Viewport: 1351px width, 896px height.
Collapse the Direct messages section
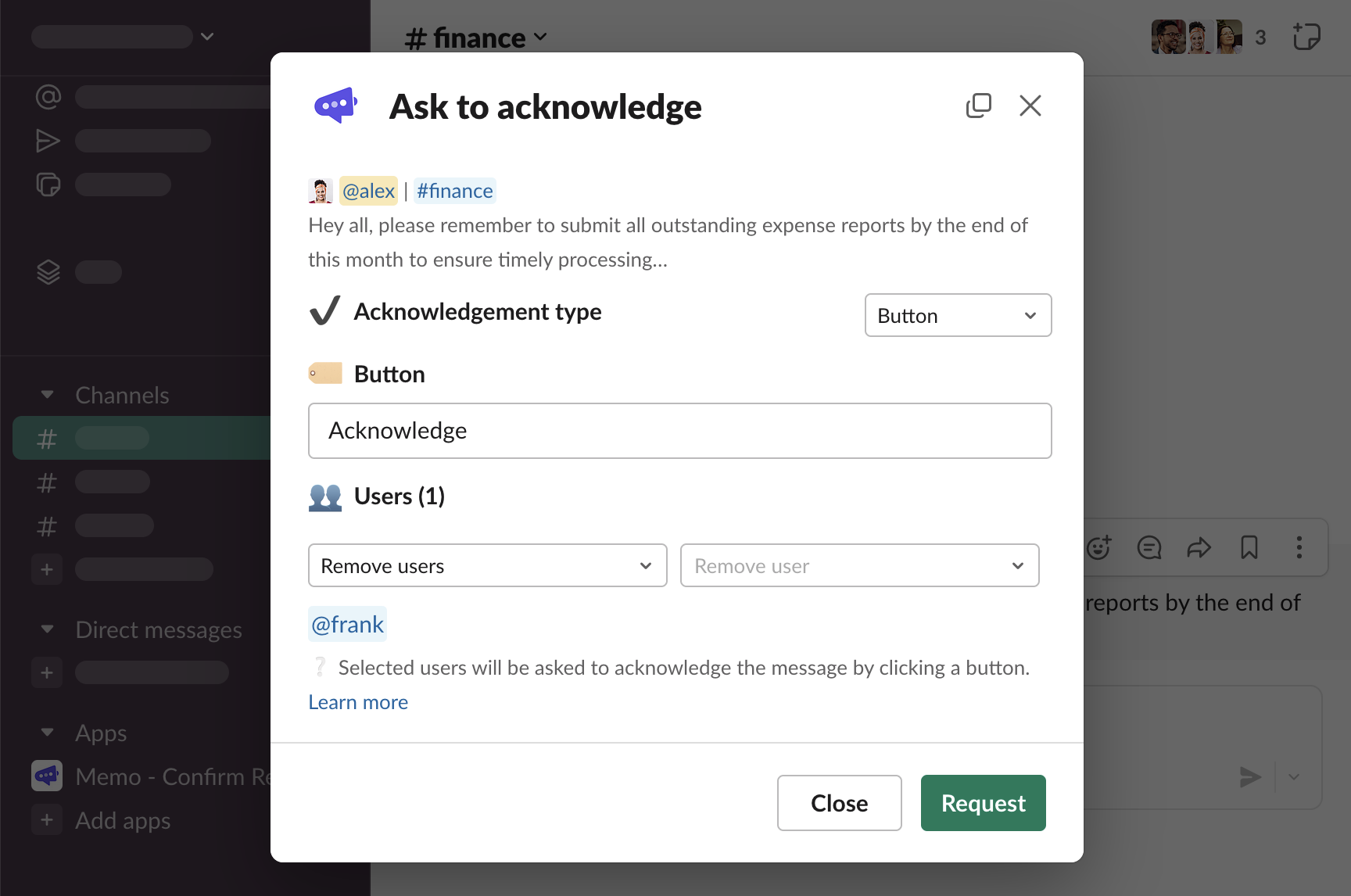pyautogui.click(x=48, y=629)
